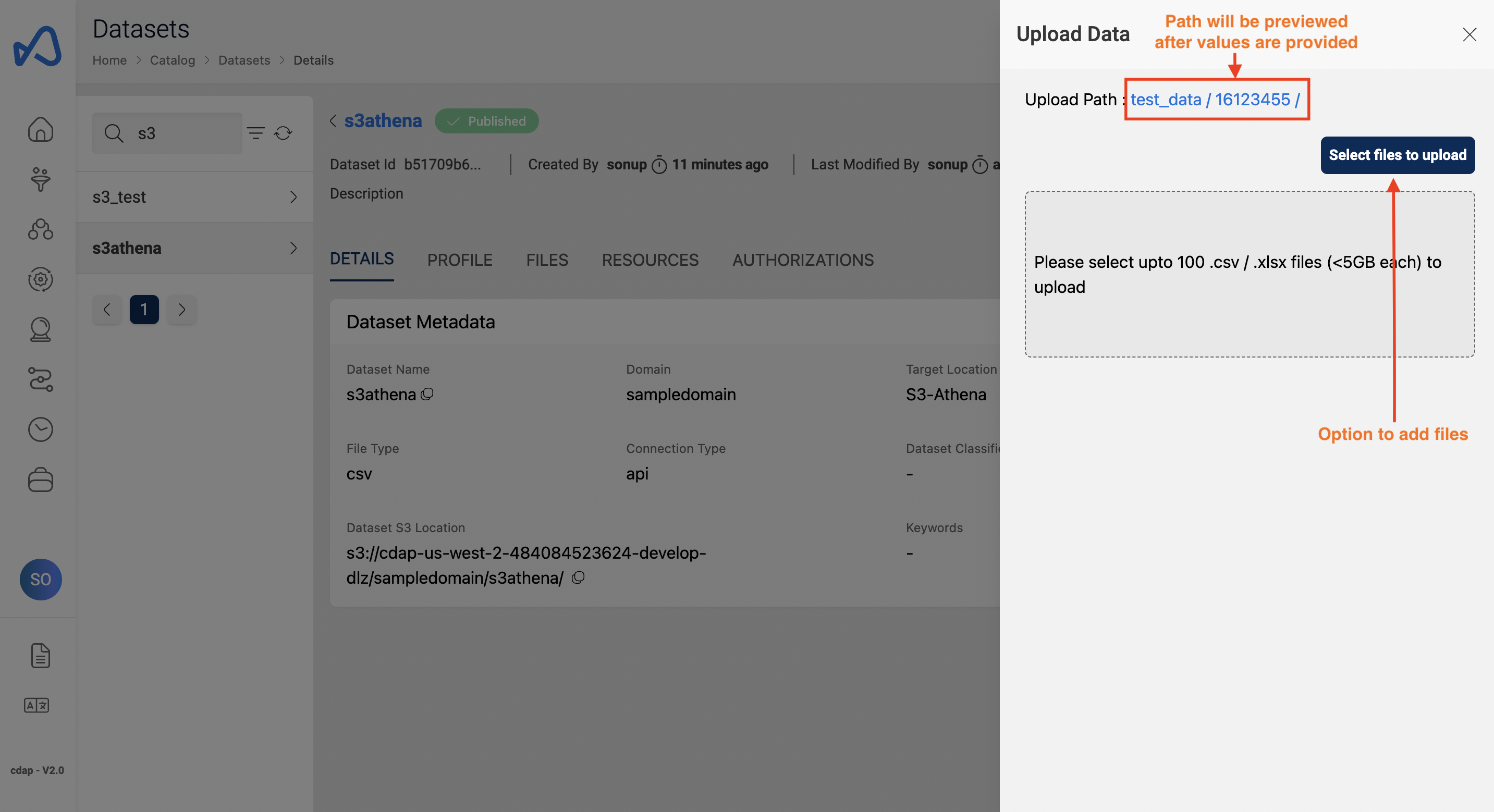Click the Published status badge
Image resolution: width=1494 pixels, height=812 pixels.
(487, 120)
